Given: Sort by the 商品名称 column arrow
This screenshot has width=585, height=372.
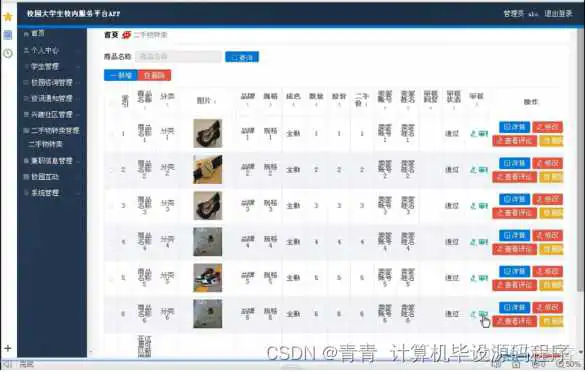Looking at the screenshot, I should point(144,109).
